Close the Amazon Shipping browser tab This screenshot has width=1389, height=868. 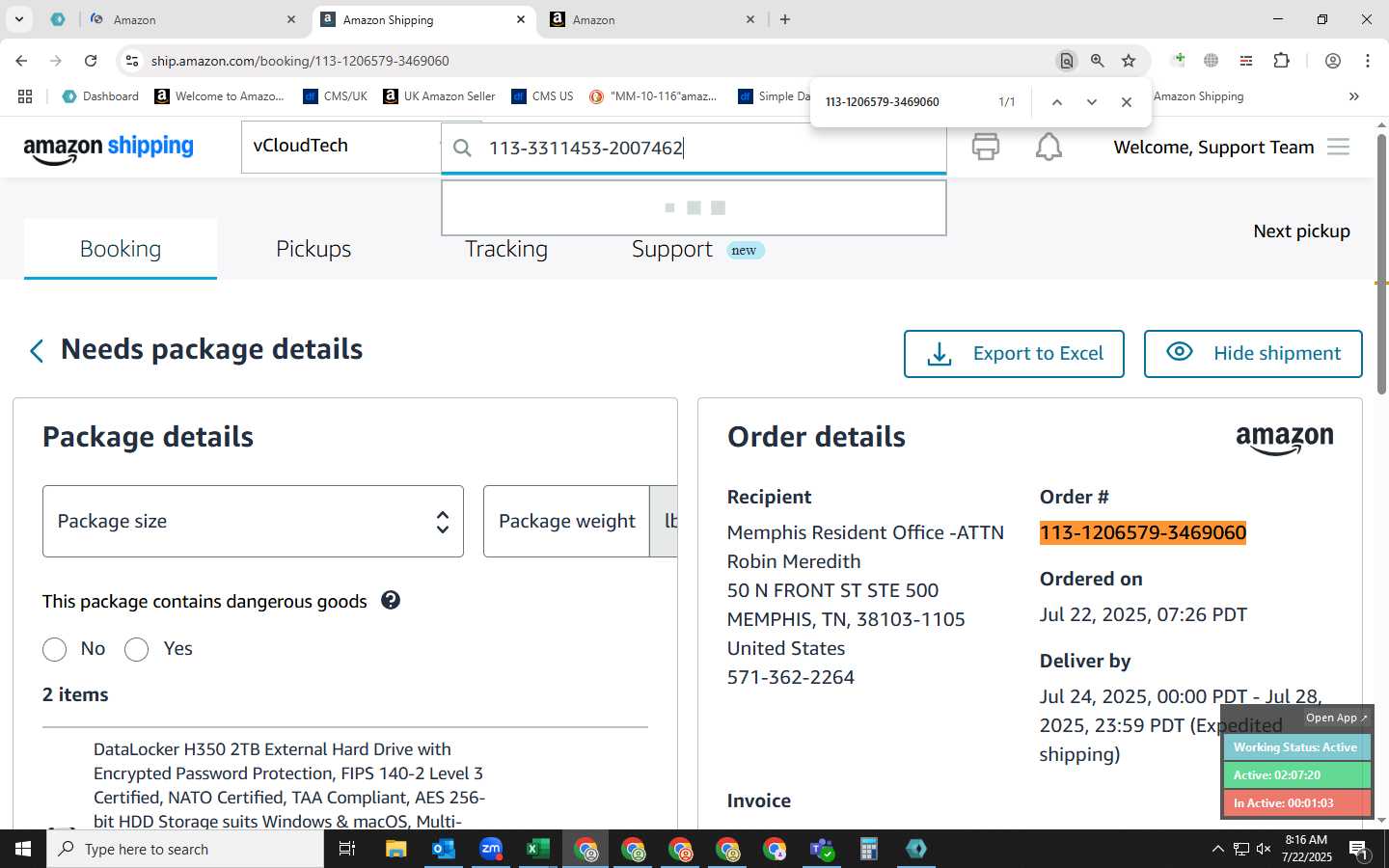coord(521,19)
